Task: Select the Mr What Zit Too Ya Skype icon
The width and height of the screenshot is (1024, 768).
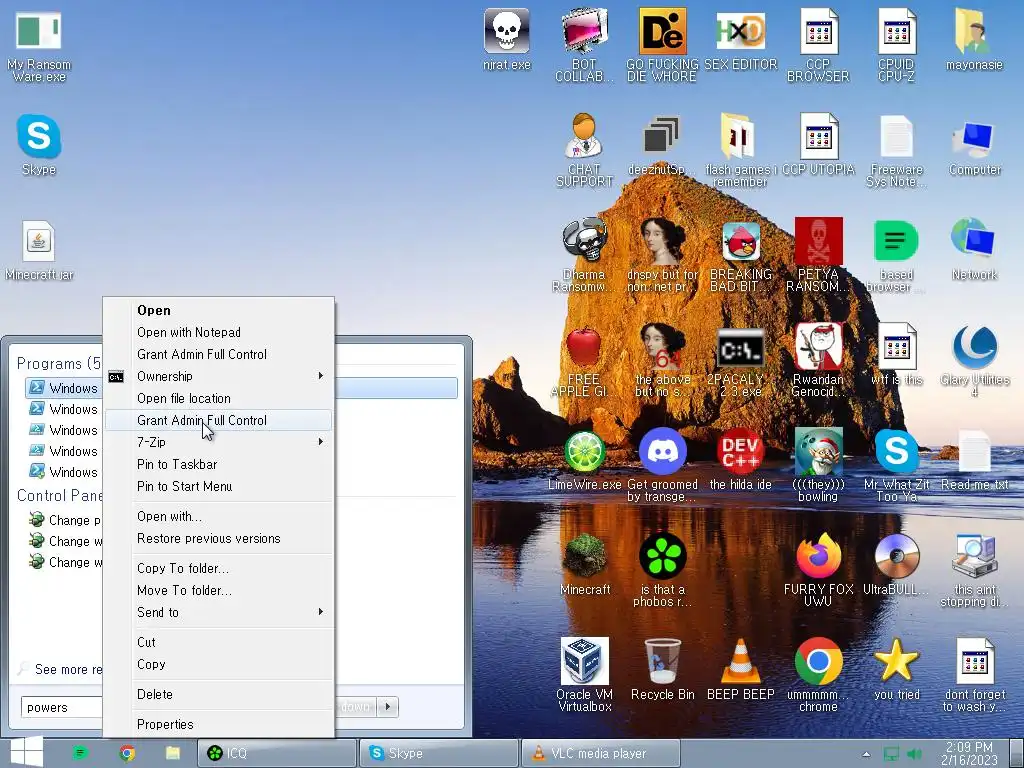Action: [896, 451]
